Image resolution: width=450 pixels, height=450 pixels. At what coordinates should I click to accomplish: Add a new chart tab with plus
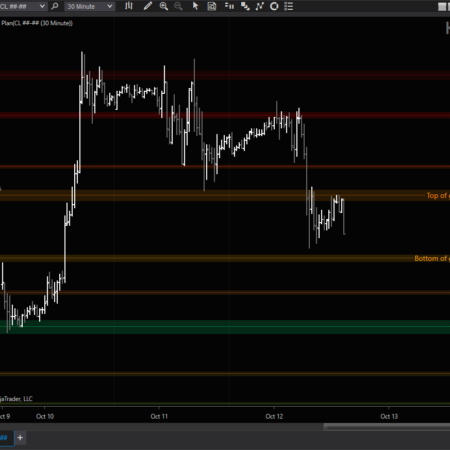click(20, 437)
